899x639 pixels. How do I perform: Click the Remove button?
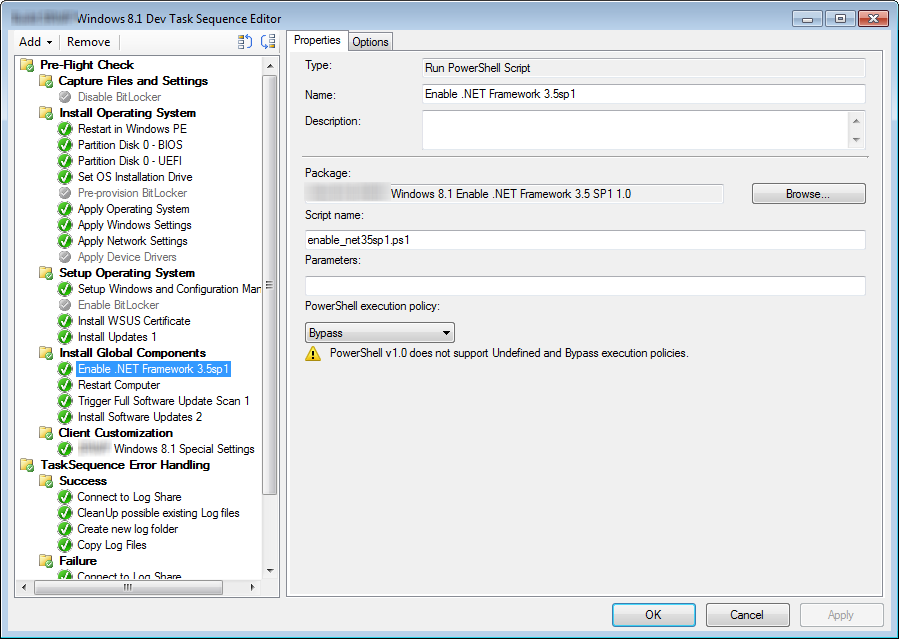[x=88, y=41]
